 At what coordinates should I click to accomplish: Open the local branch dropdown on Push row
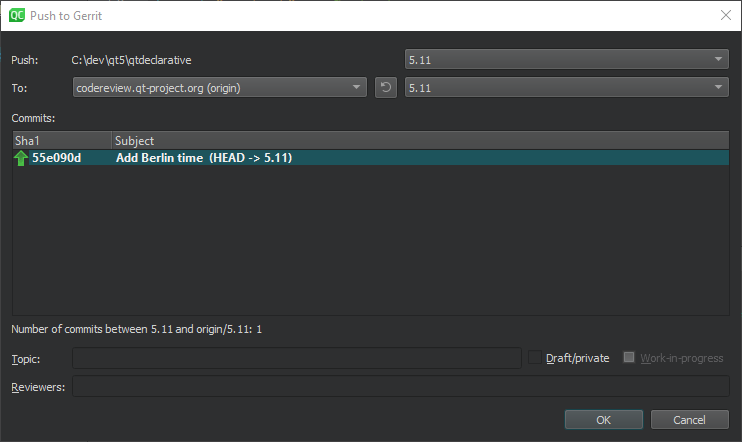(x=567, y=60)
